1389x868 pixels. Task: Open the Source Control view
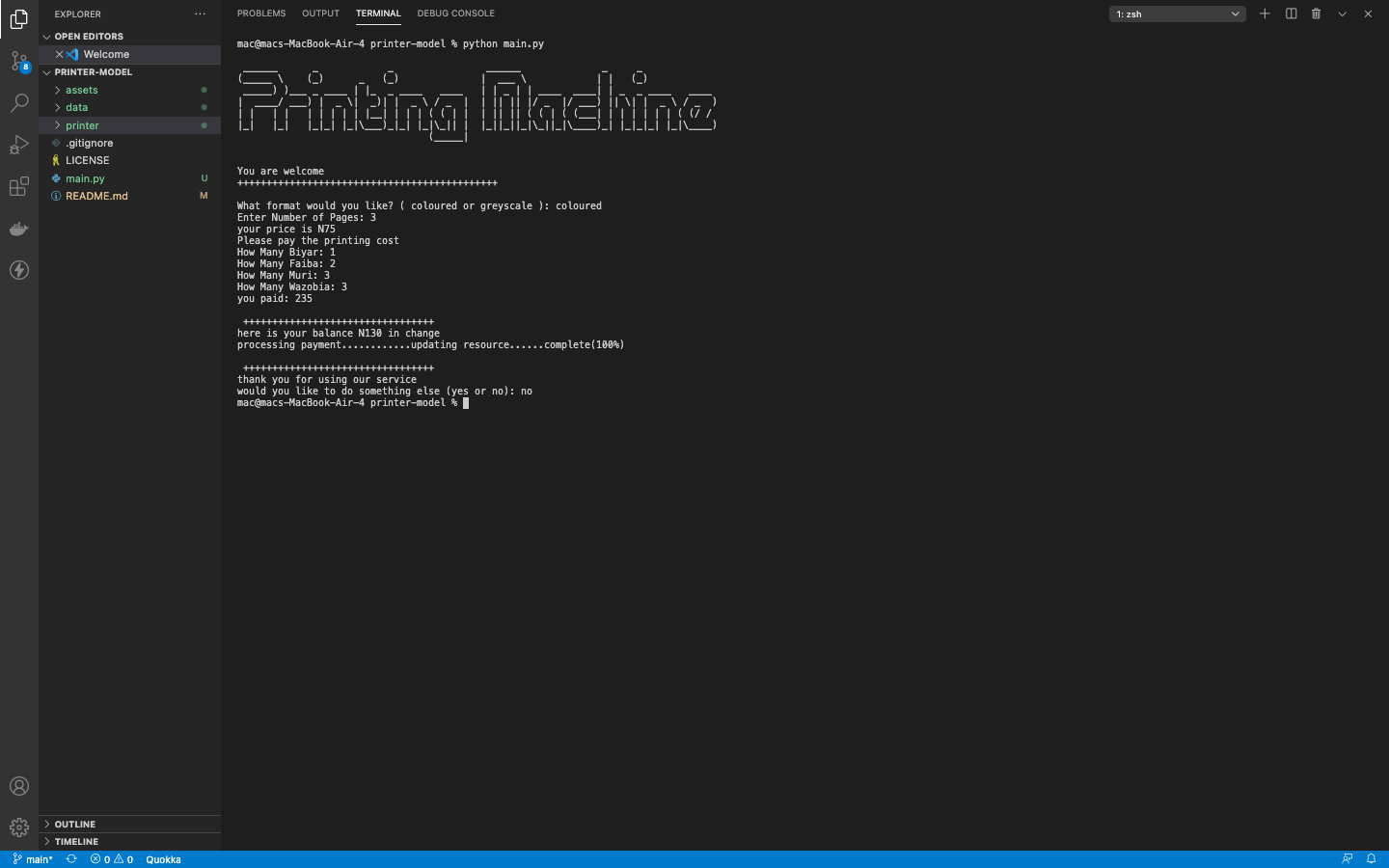click(x=19, y=62)
